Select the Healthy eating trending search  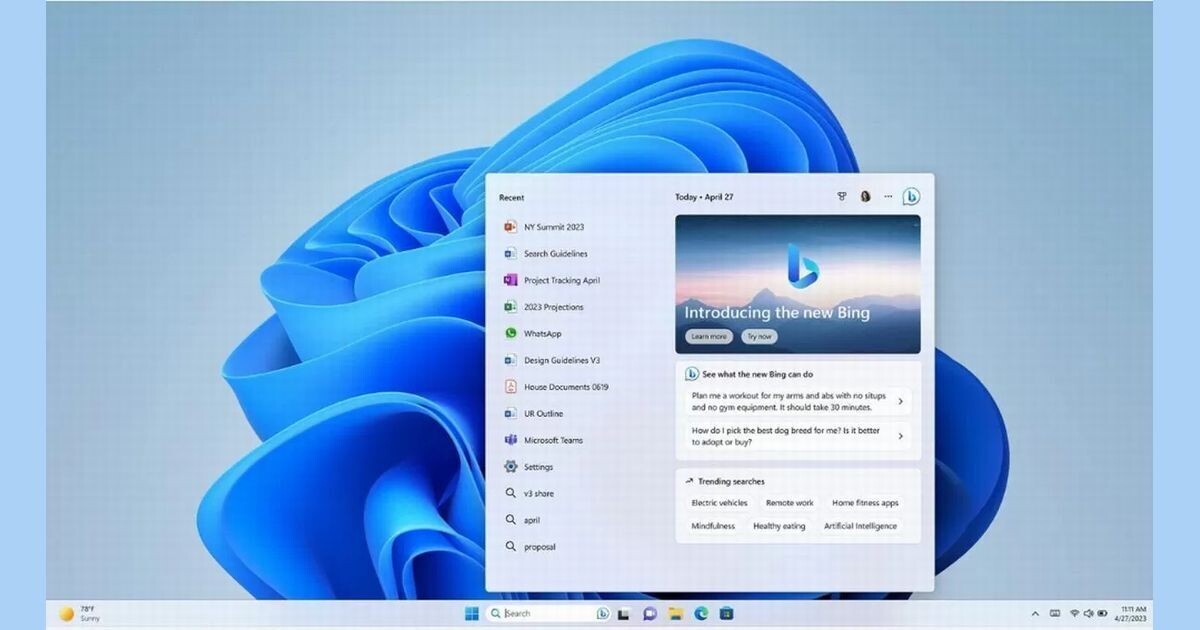click(x=779, y=526)
